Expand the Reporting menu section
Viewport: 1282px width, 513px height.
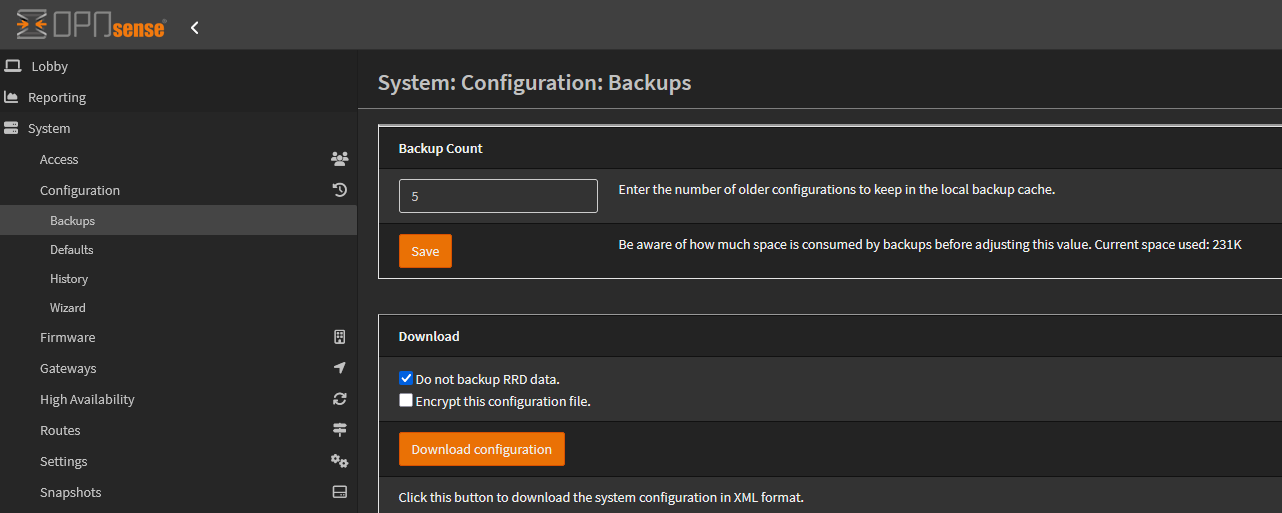click(57, 97)
